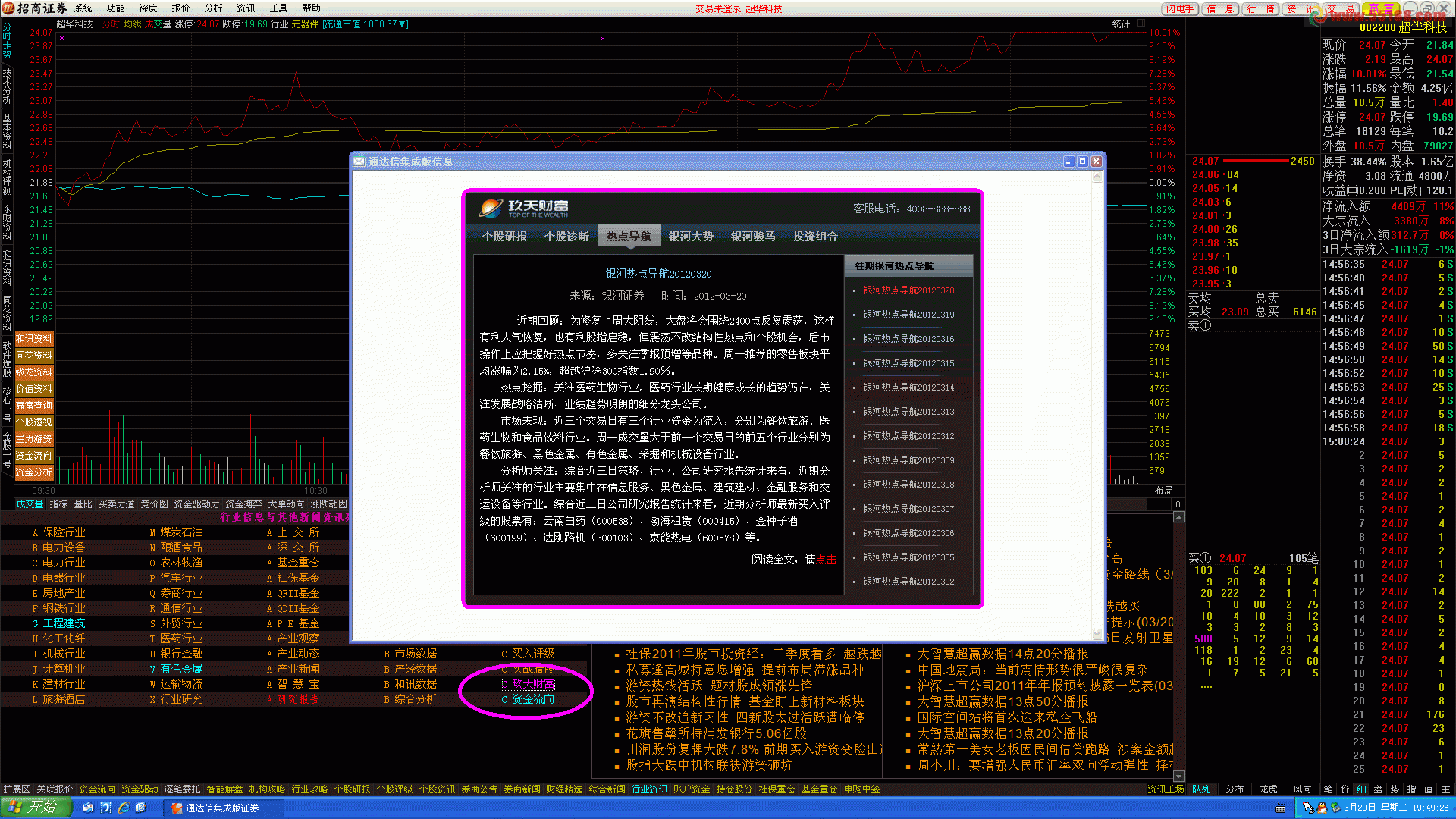The image size is (1456, 819).
Task: Select the 投资组合 tab
Action: [815, 236]
